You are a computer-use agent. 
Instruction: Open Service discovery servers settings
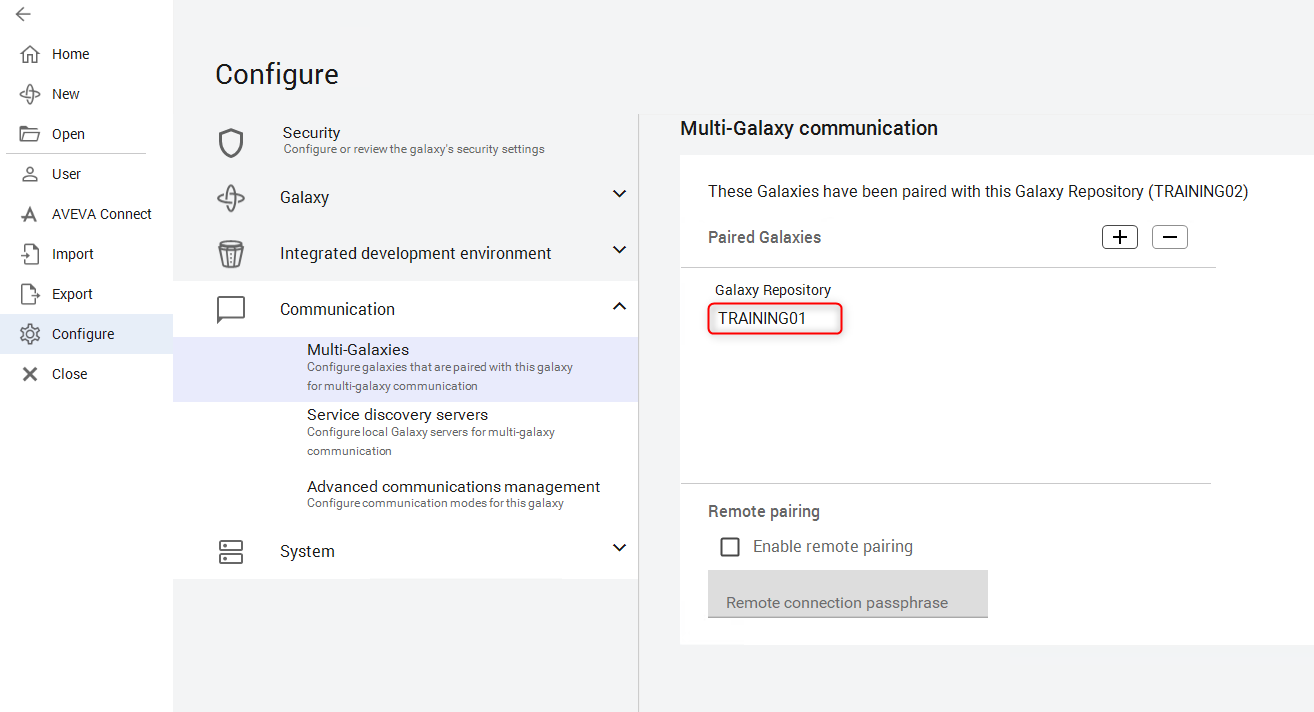click(x=397, y=415)
